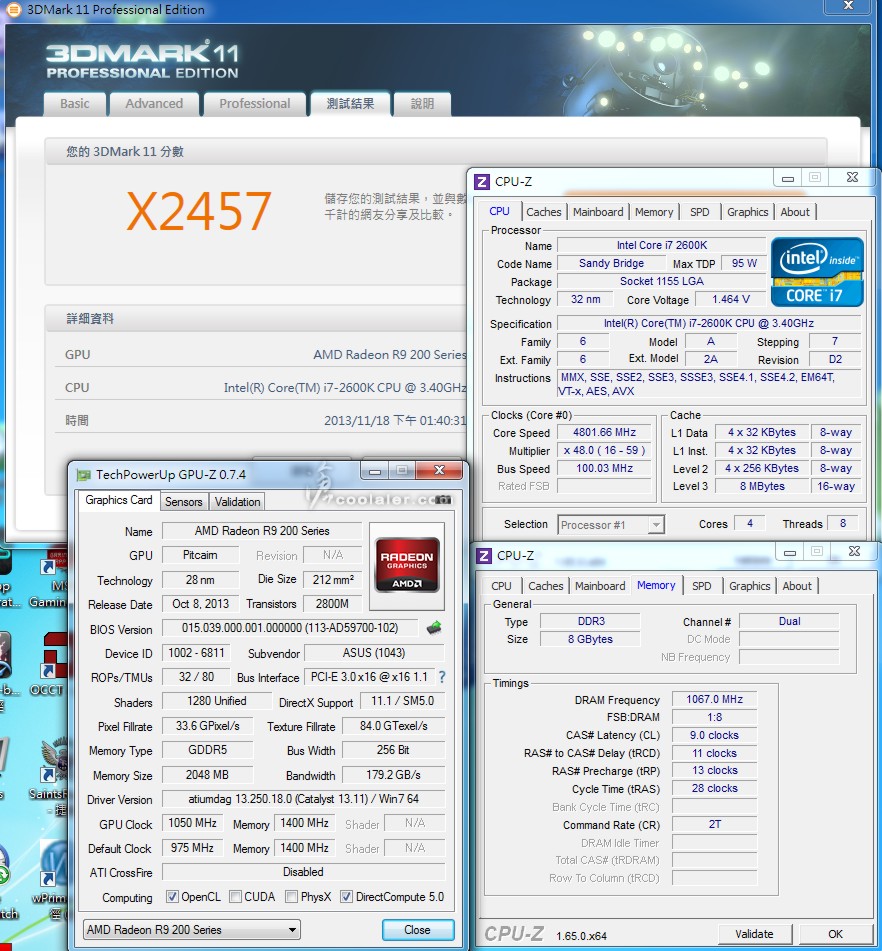Toggle the CUDA checkbox
The width and height of the screenshot is (882, 951).
235,896
